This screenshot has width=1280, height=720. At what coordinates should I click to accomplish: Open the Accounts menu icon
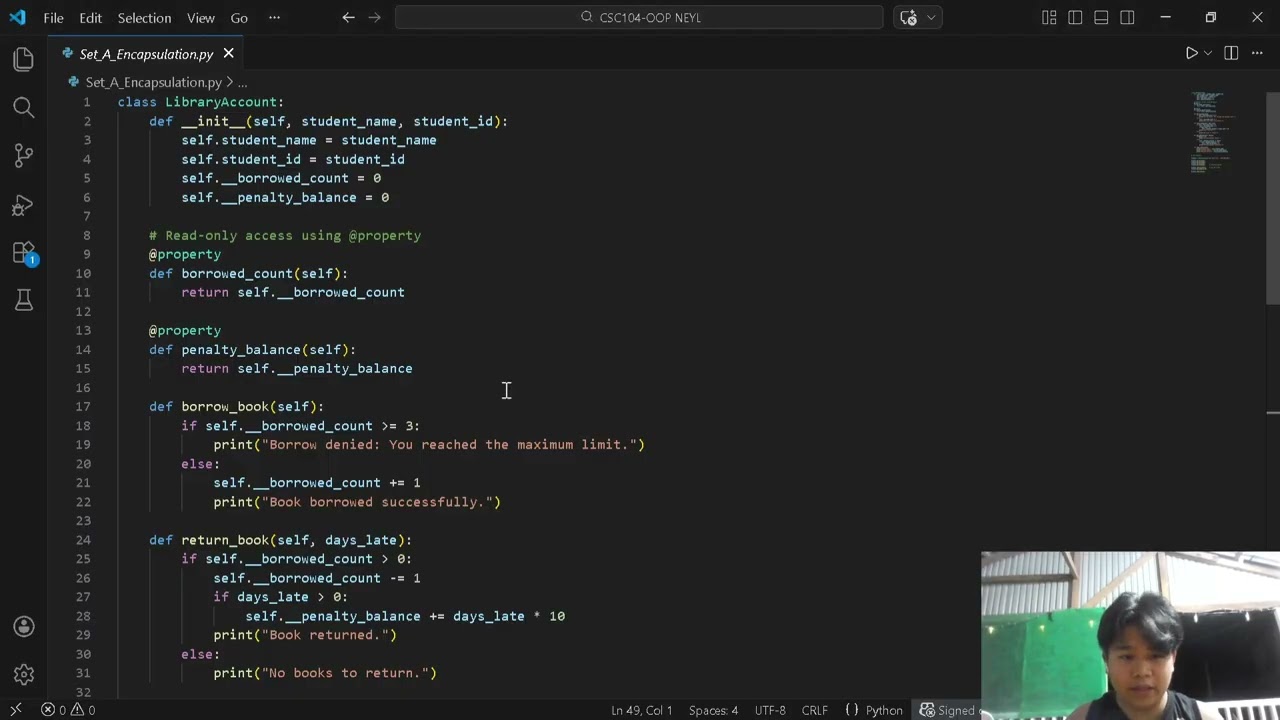(x=24, y=627)
